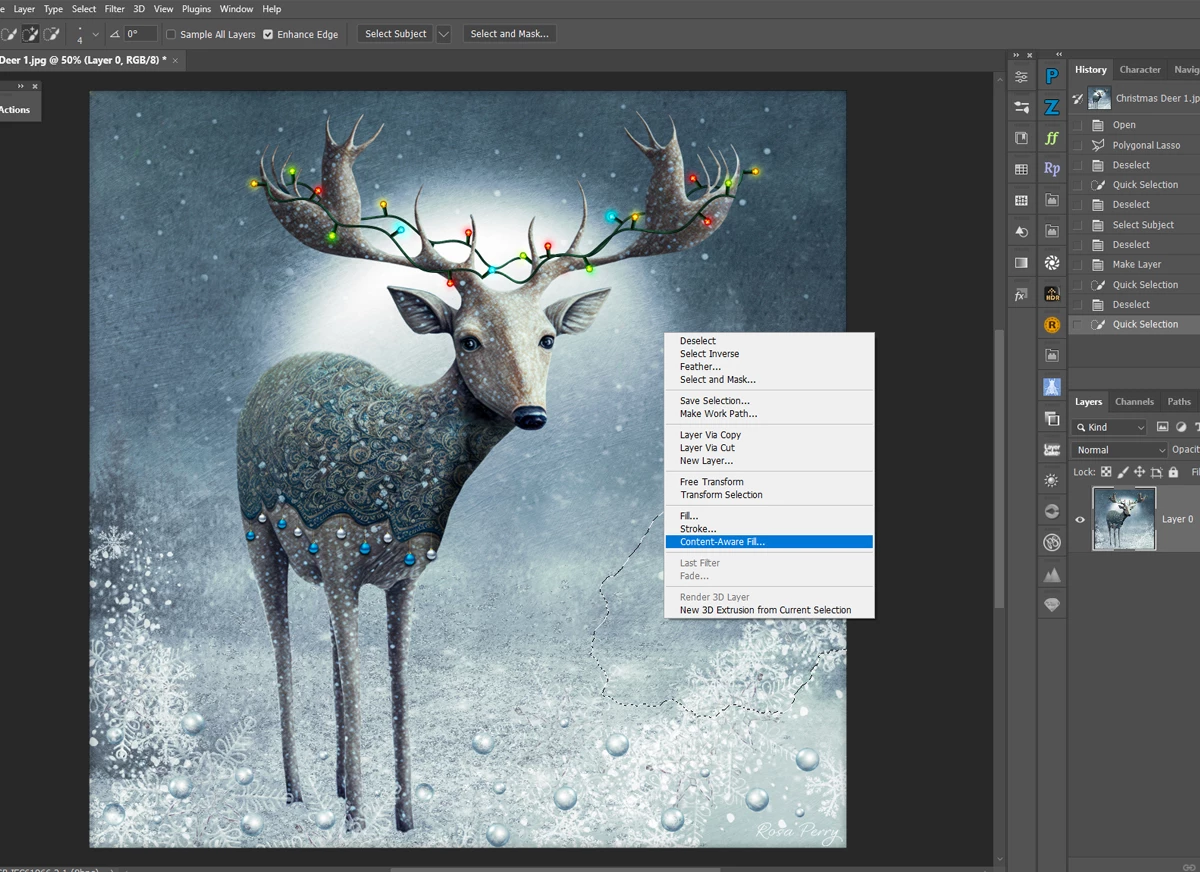Open the blue fly plugin icon

(1052, 387)
